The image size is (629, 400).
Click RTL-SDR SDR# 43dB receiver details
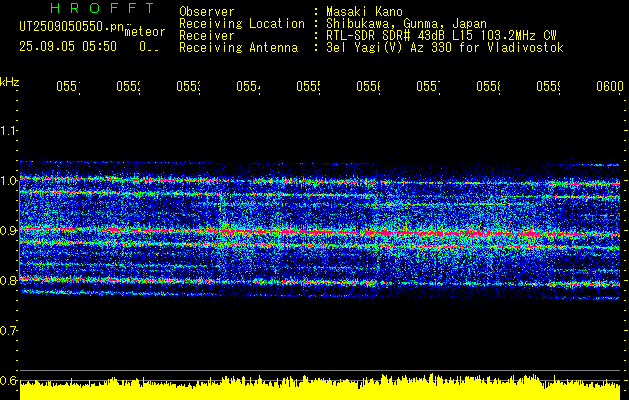pyautogui.click(x=441, y=36)
